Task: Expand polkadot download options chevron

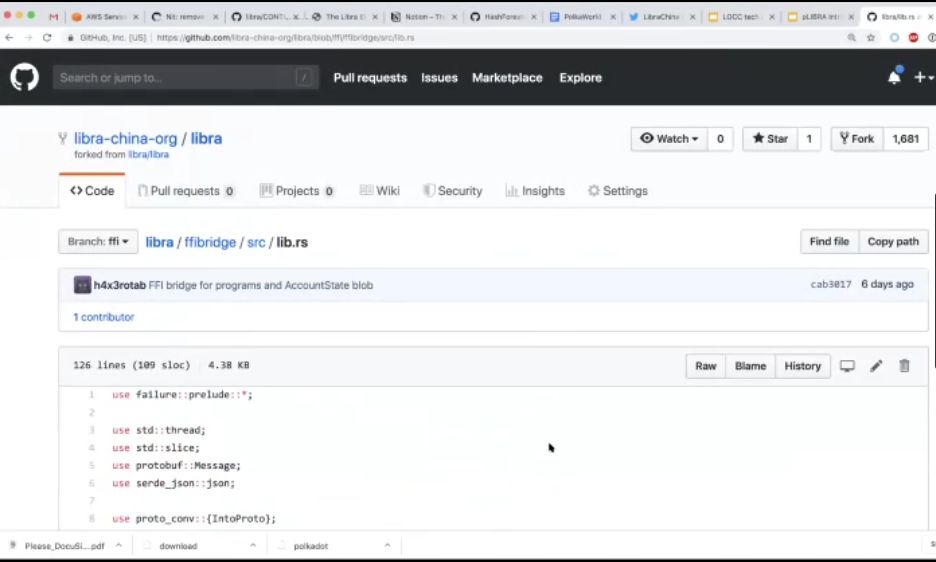Action: (x=387, y=545)
